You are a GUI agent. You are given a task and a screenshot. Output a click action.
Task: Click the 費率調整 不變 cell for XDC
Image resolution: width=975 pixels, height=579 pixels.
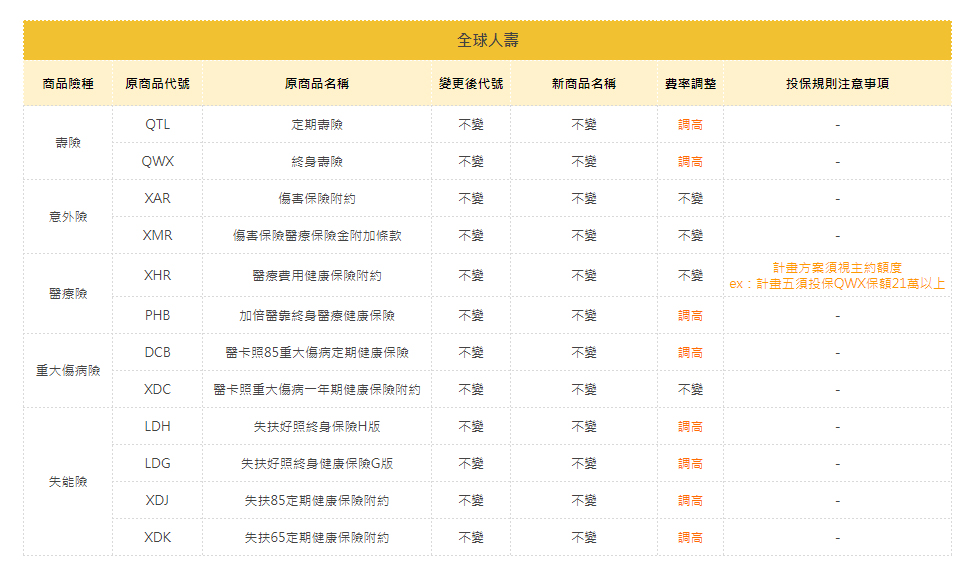(690, 389)
